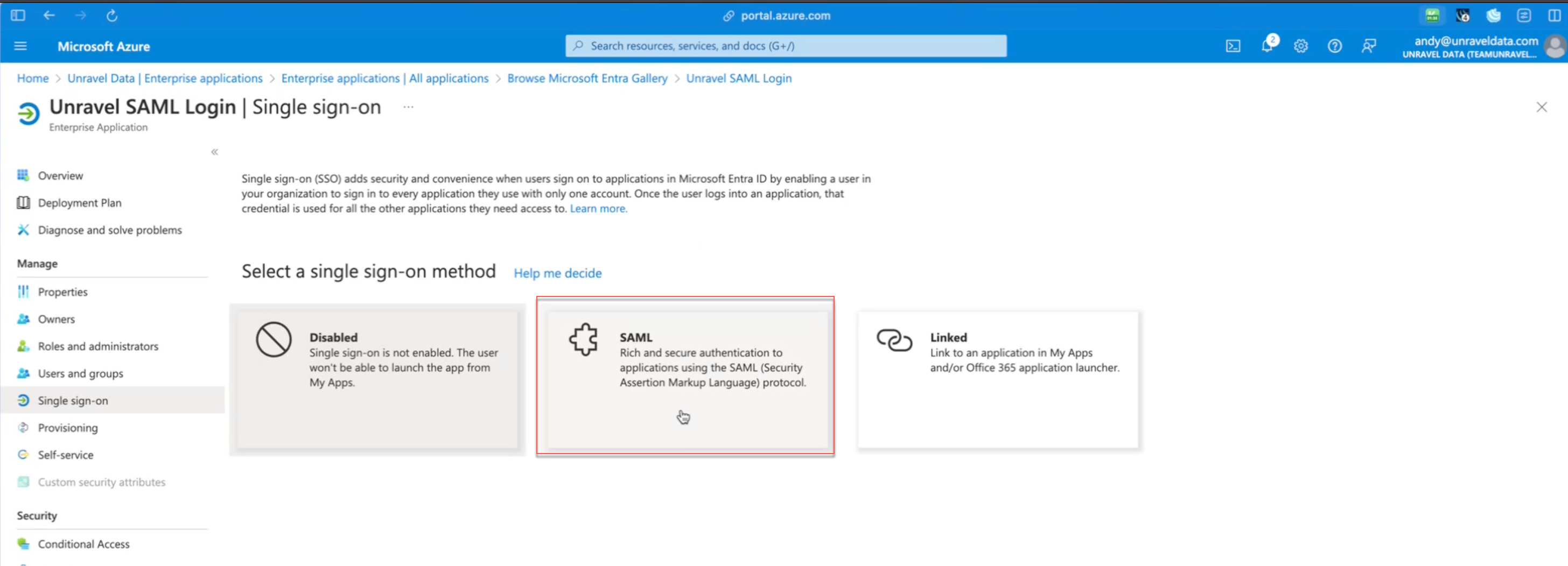
Task: Click the help question mark icon
Action: tap(1334, 46)
